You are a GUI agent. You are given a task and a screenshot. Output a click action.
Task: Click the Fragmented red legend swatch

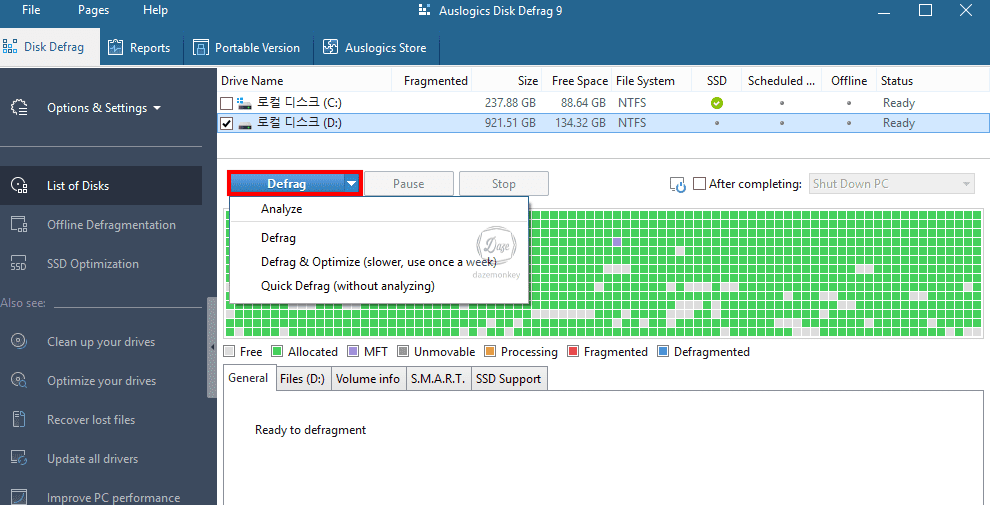tap(573, 351)
